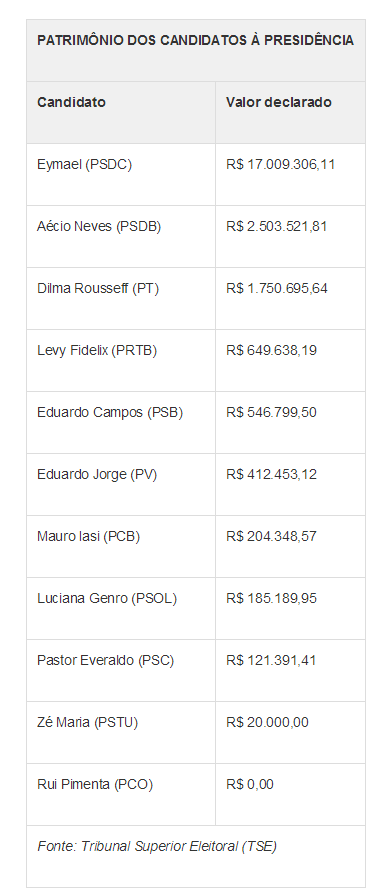This screenshot has width=391, height=893.
Task: Click the Fonte: Tribunal Superior Eleitoral footer
Action: [x=157, y=847]
